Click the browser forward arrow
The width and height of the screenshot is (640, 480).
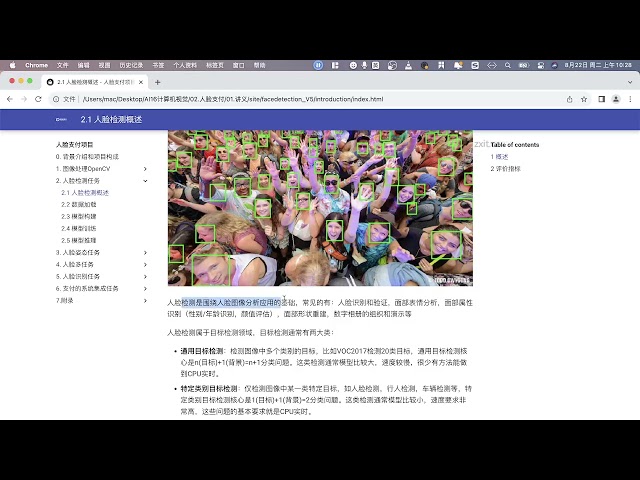(x=24, y=99)
